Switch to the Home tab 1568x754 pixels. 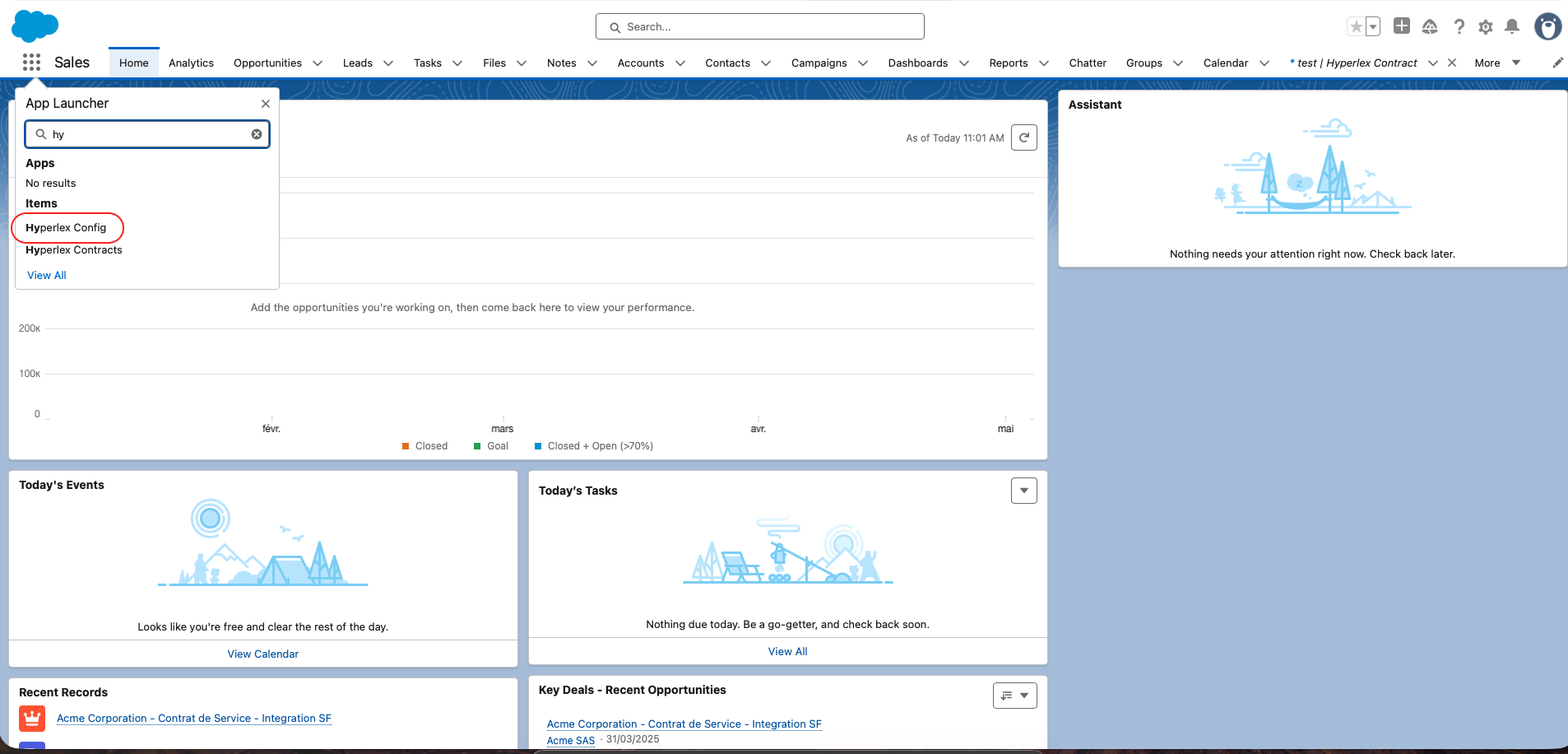coord(134,63)
